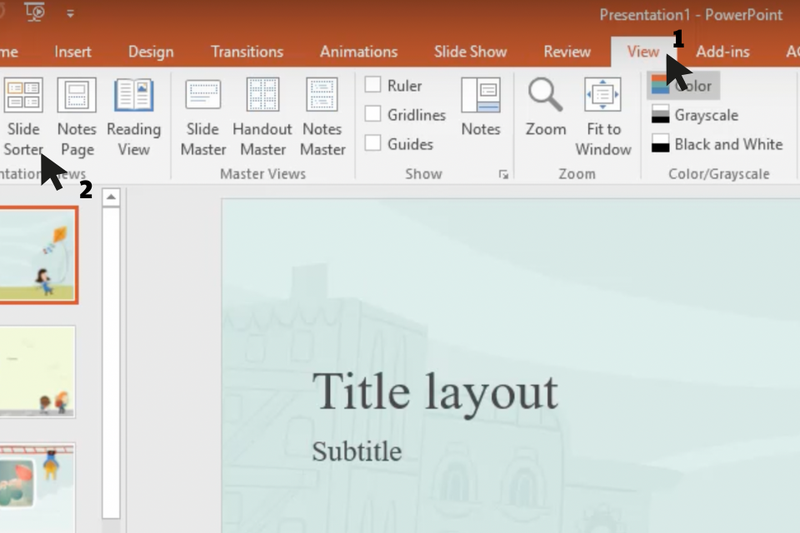Open Notes Page view
This screenshot has width=800, height=533.
click(77, 117)
